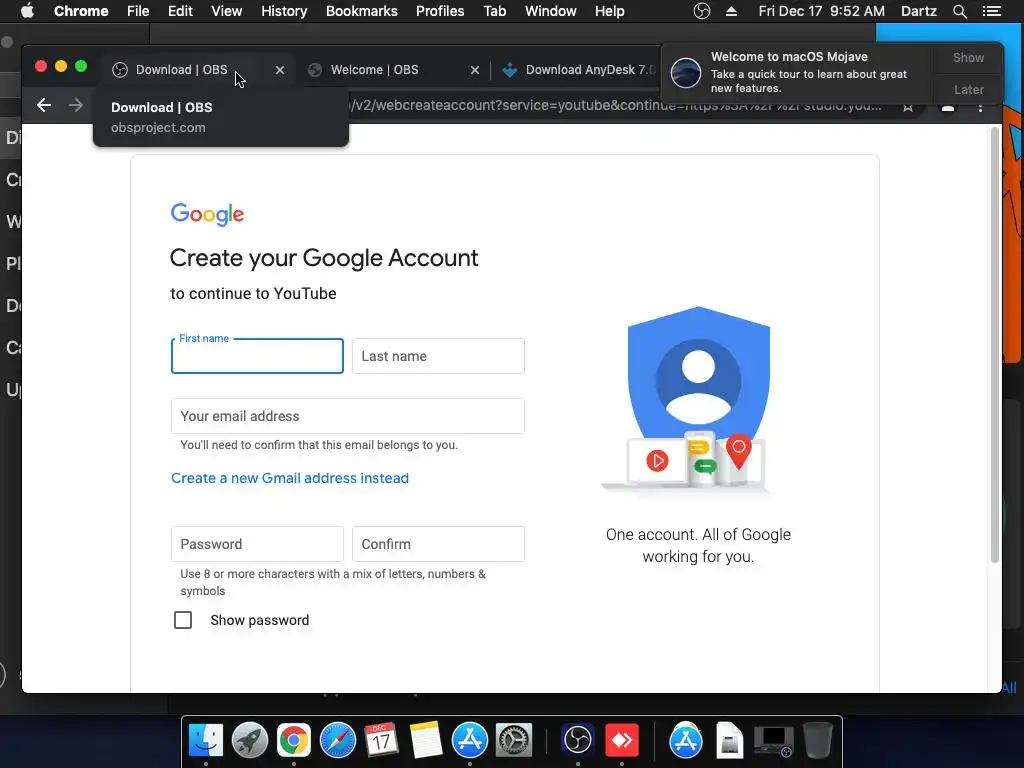
Task: Open the Edit menu
Action: (x=180, y=11)
